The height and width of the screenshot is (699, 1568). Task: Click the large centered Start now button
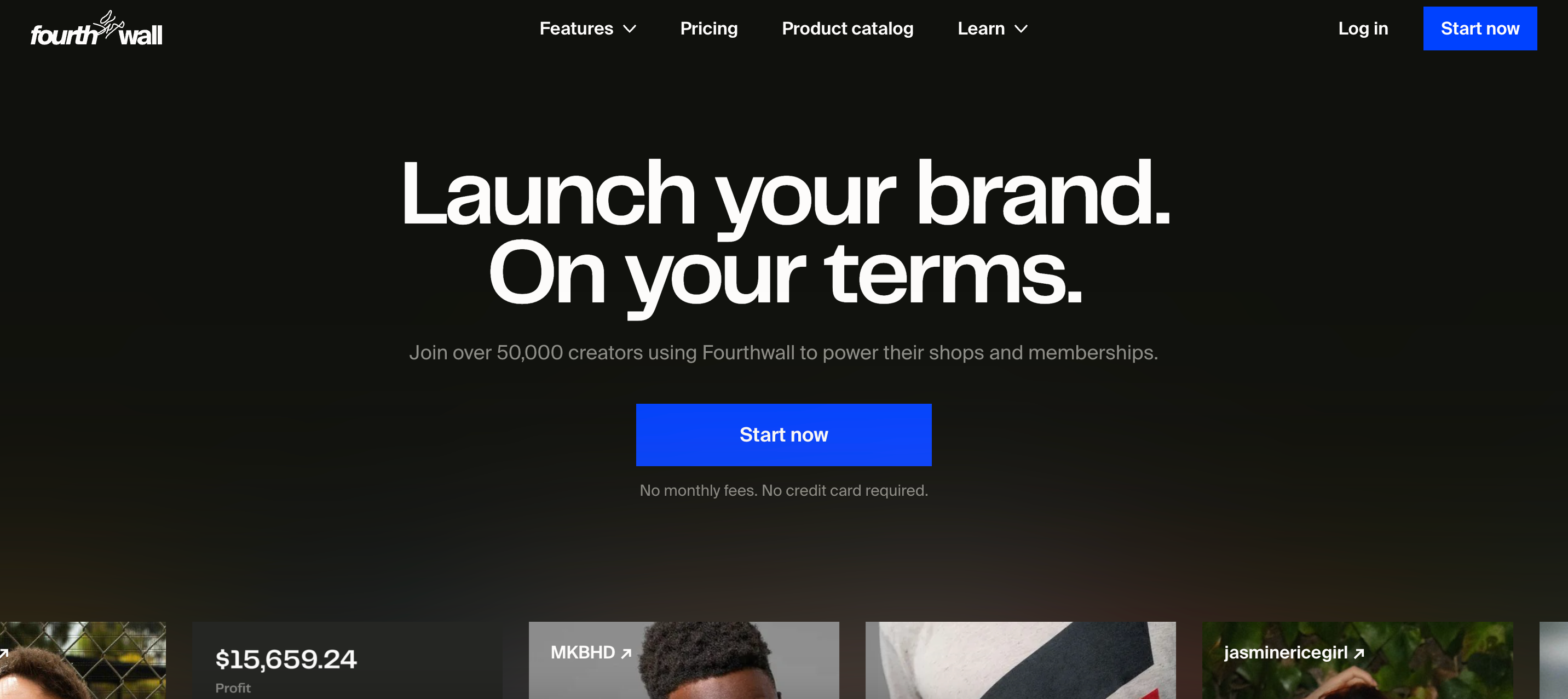point(783,435)
